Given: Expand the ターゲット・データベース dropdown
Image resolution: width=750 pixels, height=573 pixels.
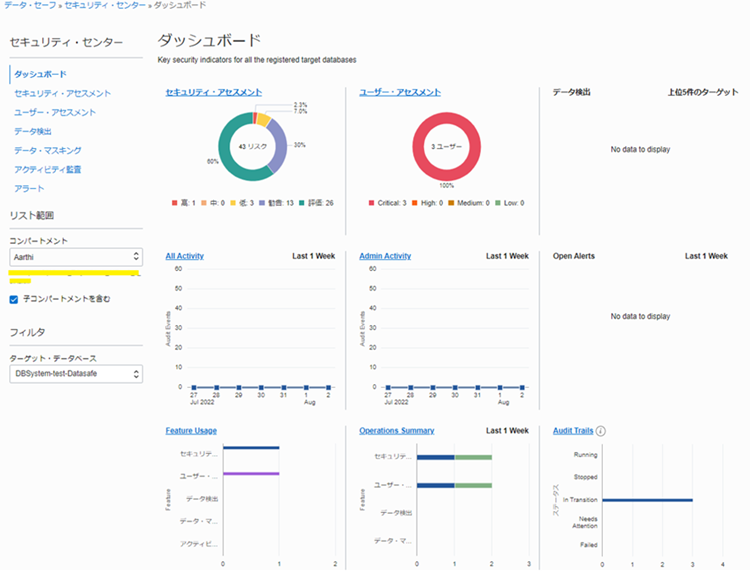Looking at the screenshot, I should 75,374.
